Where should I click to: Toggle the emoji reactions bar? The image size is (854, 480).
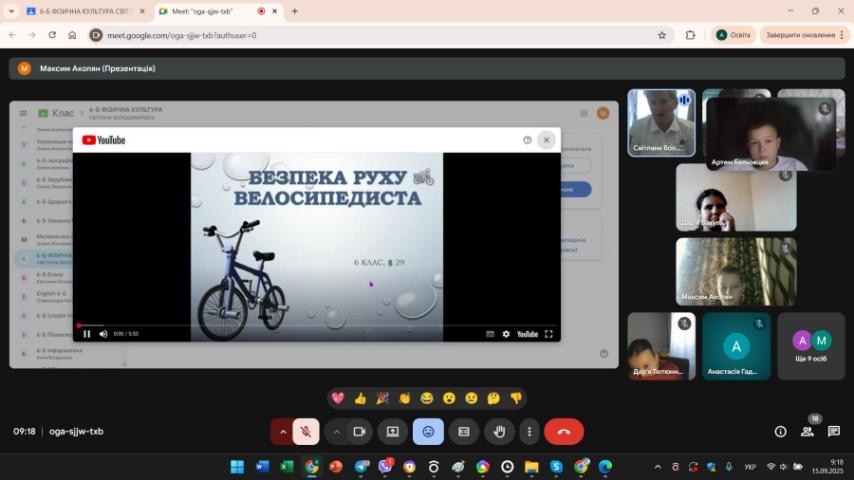tap(428, 432)
